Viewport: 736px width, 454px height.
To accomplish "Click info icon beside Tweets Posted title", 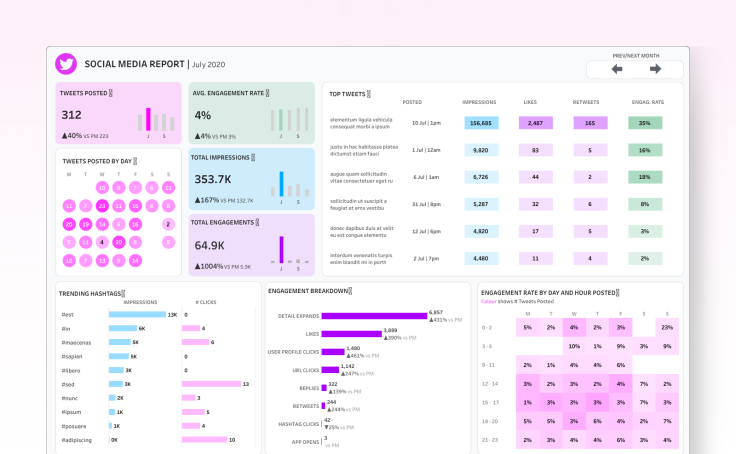I will point(111,93).
